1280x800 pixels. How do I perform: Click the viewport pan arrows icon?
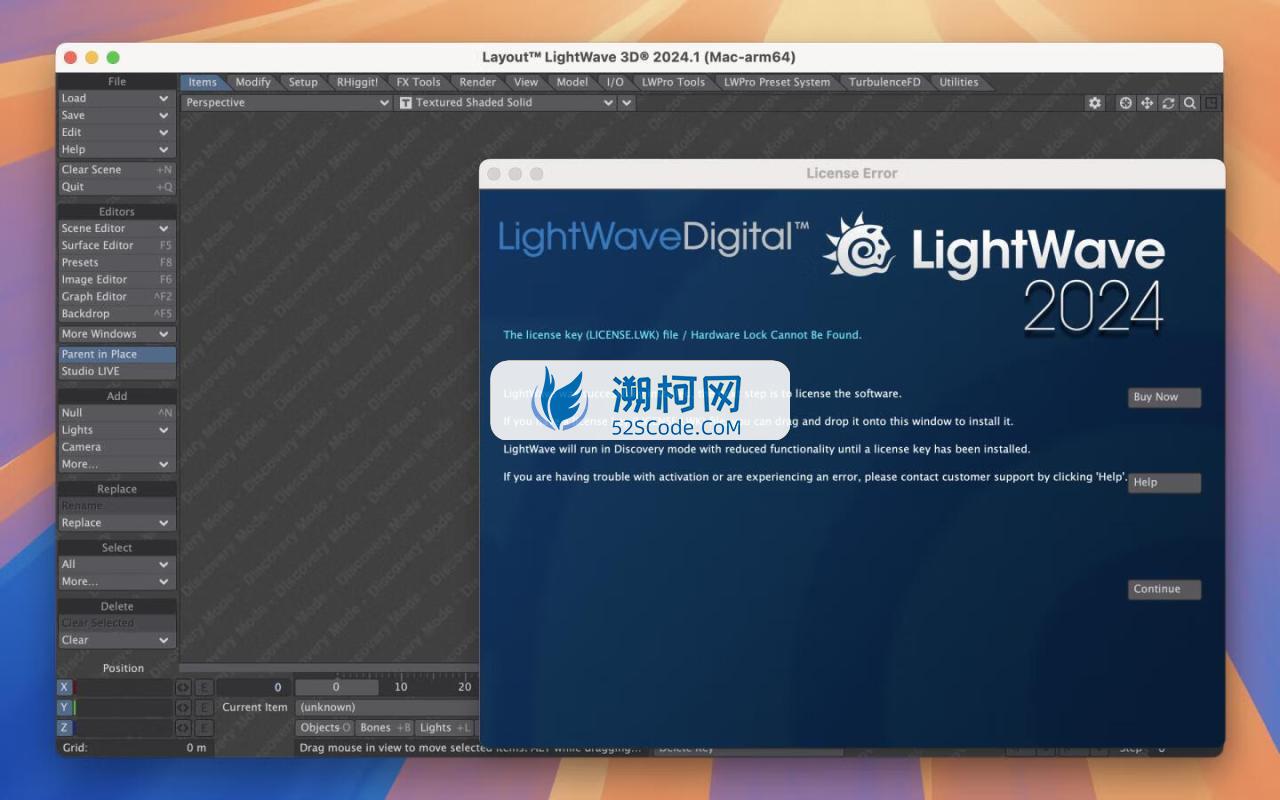[x=1147, y=103]
